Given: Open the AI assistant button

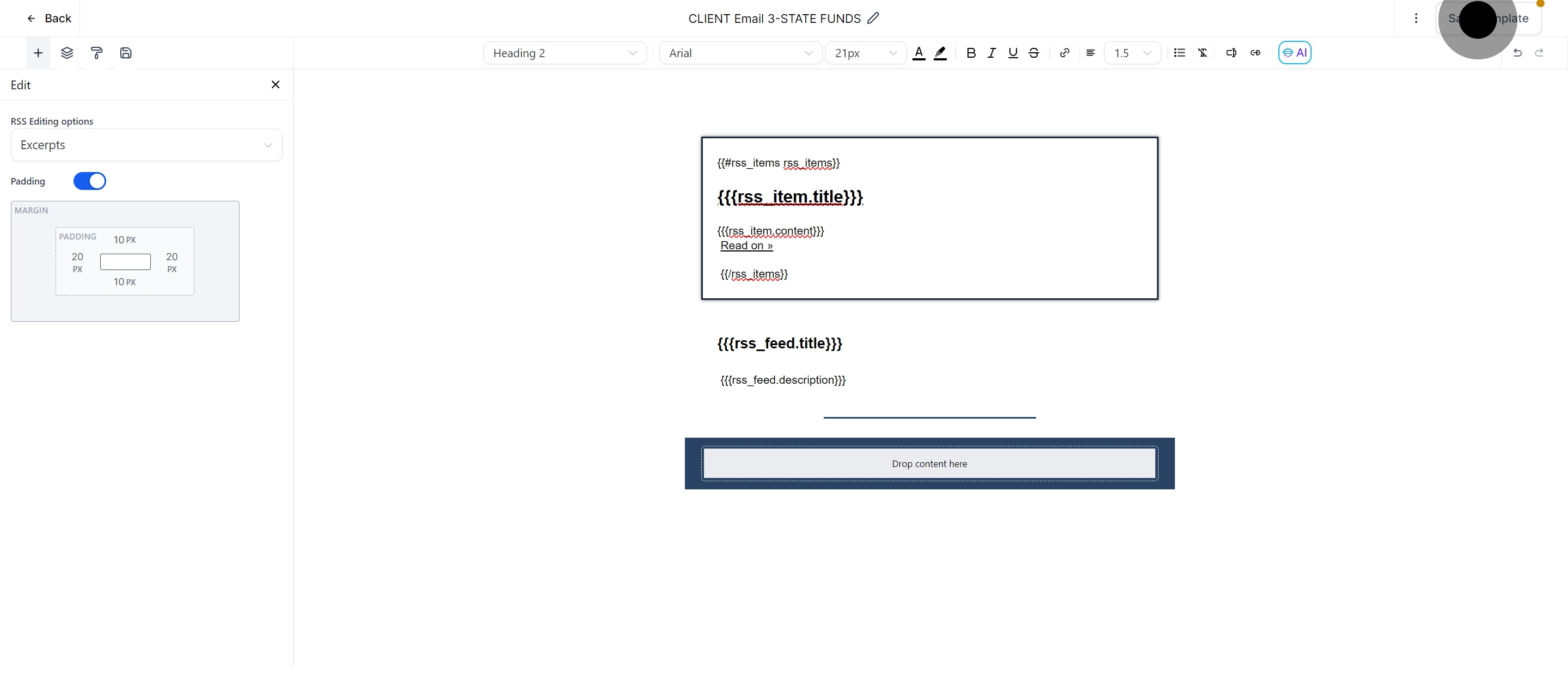Looking at the screenshot, I should tap(1294, 53).
